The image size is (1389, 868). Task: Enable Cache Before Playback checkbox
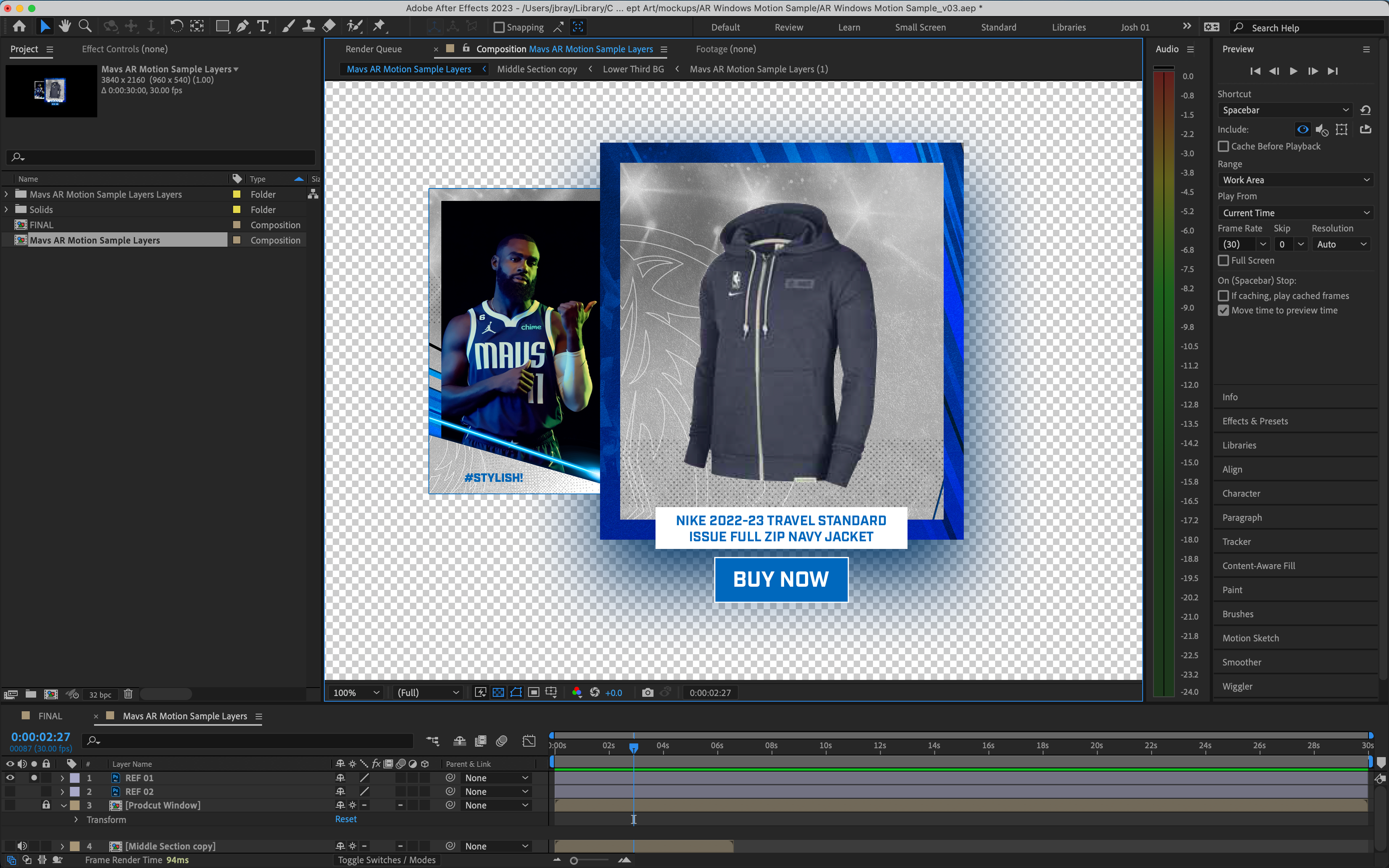[1223, 146]
